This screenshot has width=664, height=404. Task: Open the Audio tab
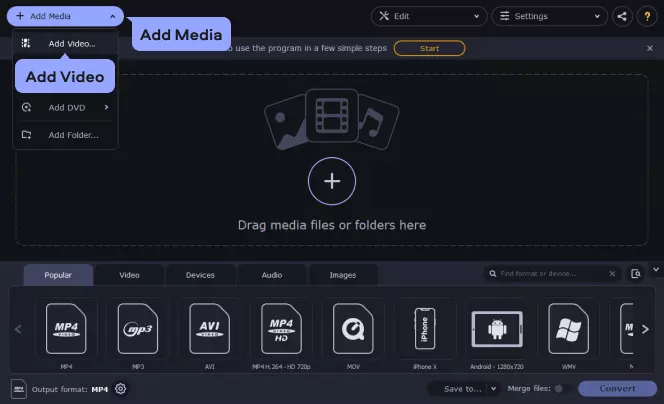pyautogui.click(x=271, y=275)
